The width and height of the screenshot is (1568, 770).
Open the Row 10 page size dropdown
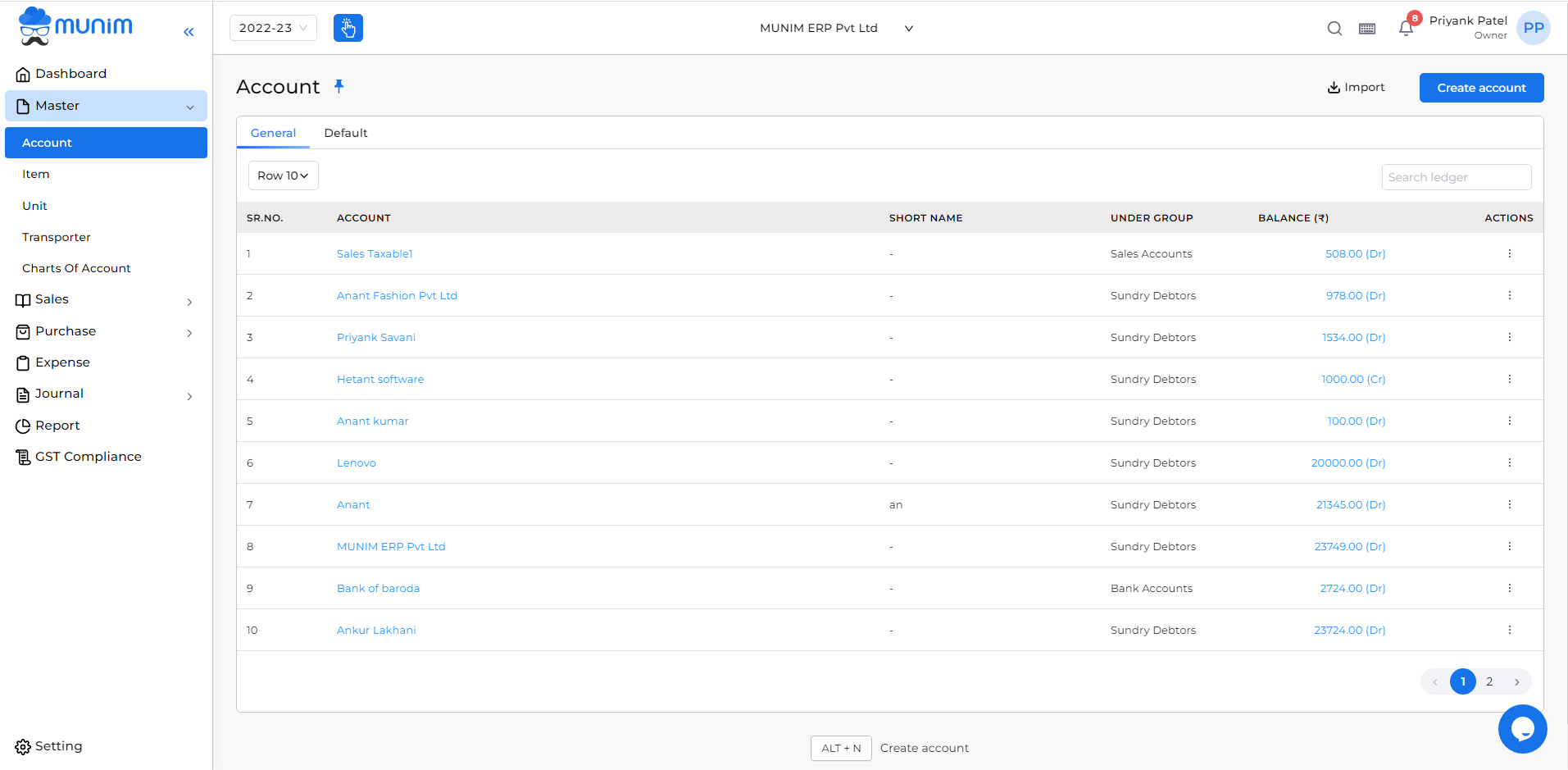(x=283, y=175)
